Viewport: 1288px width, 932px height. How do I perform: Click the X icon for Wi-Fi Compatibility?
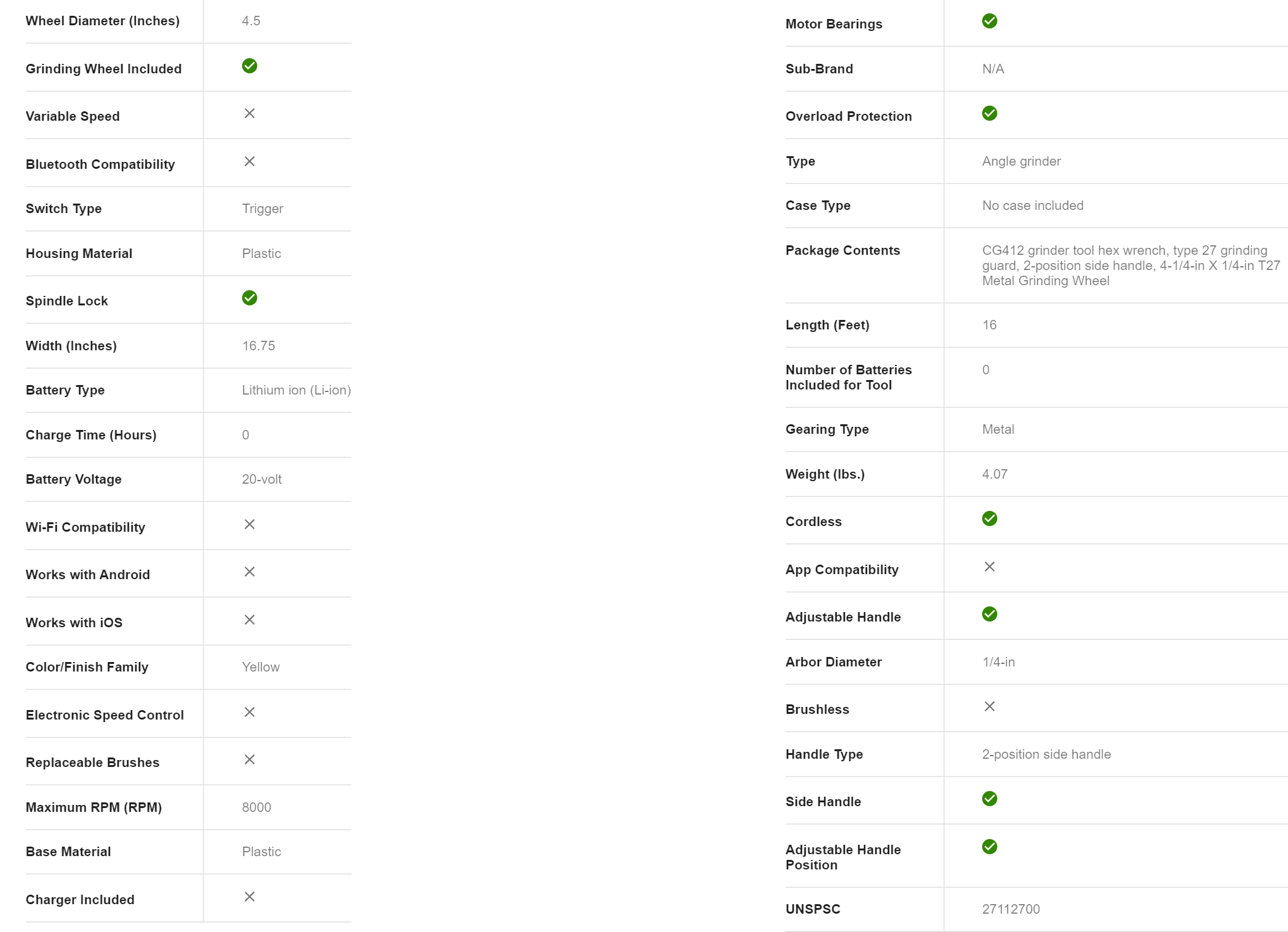[x=250, y=524]
